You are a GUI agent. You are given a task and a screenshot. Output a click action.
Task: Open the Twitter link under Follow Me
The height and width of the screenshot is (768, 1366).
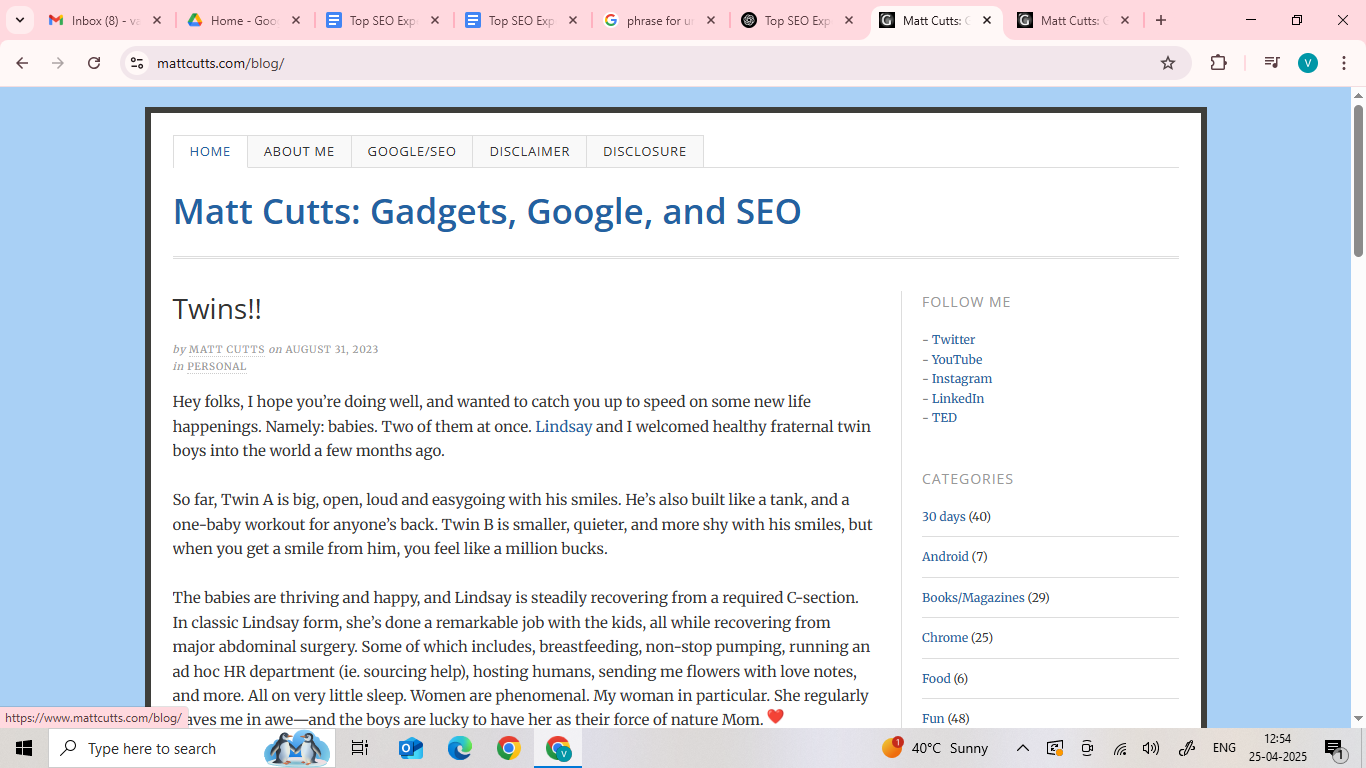click(953, 340)
